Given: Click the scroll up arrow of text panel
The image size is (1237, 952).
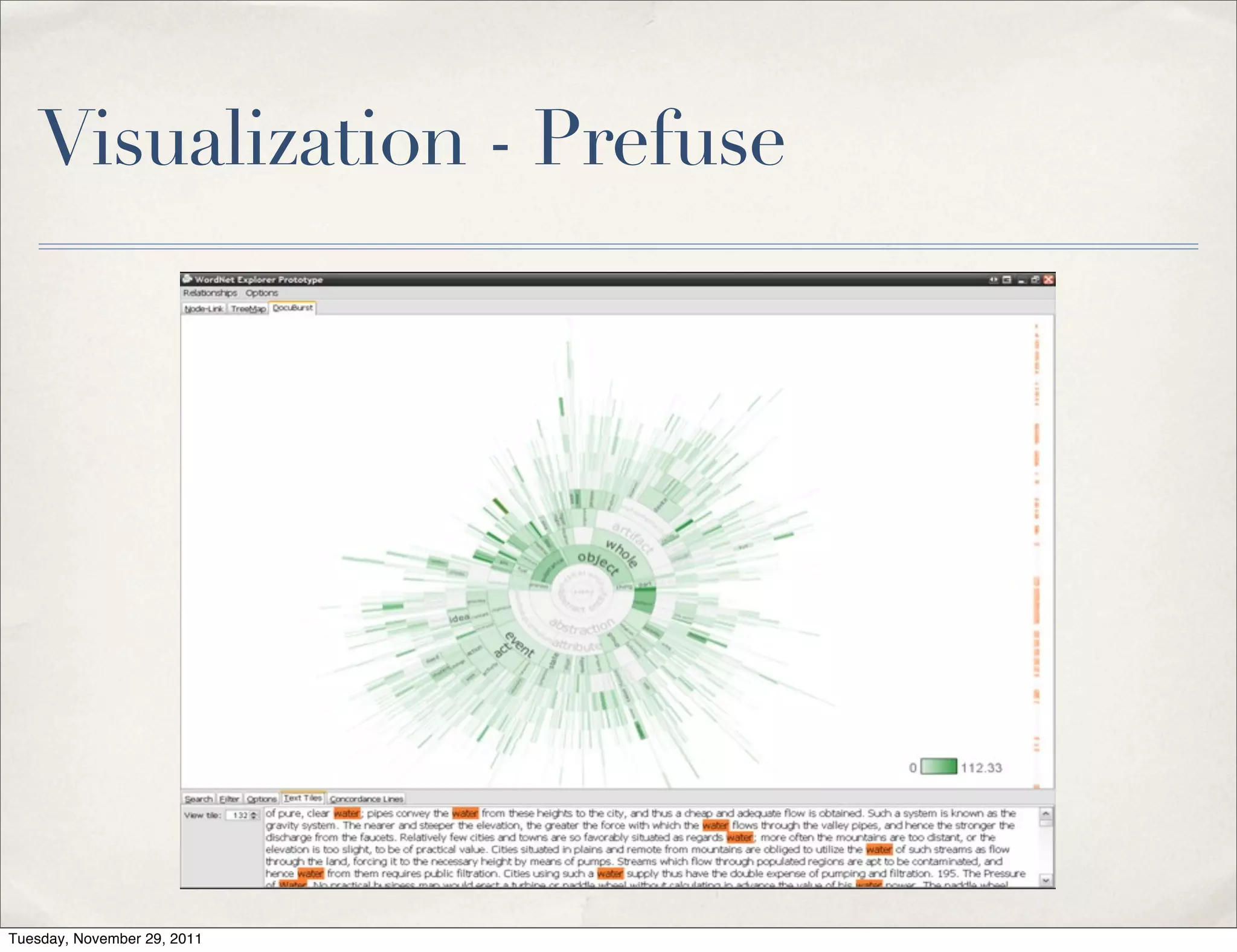Looking at the screenshot, I should pos(1046,814).
